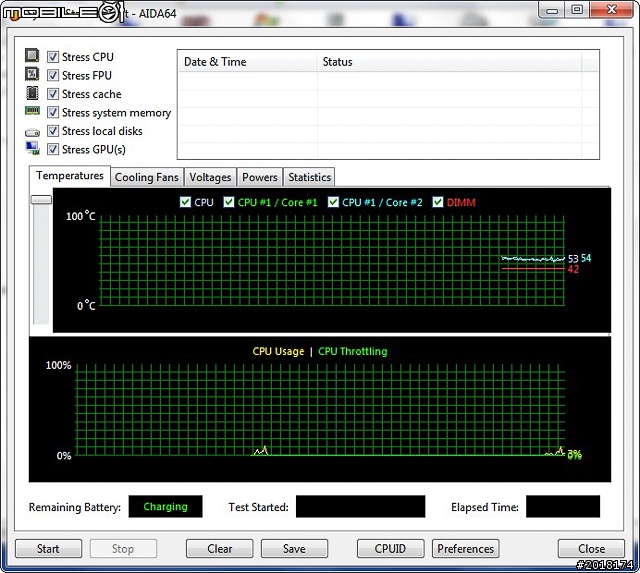Minimize the AIDA64 window
This screenshot has width=640, height=573.
tap(552, 10)
